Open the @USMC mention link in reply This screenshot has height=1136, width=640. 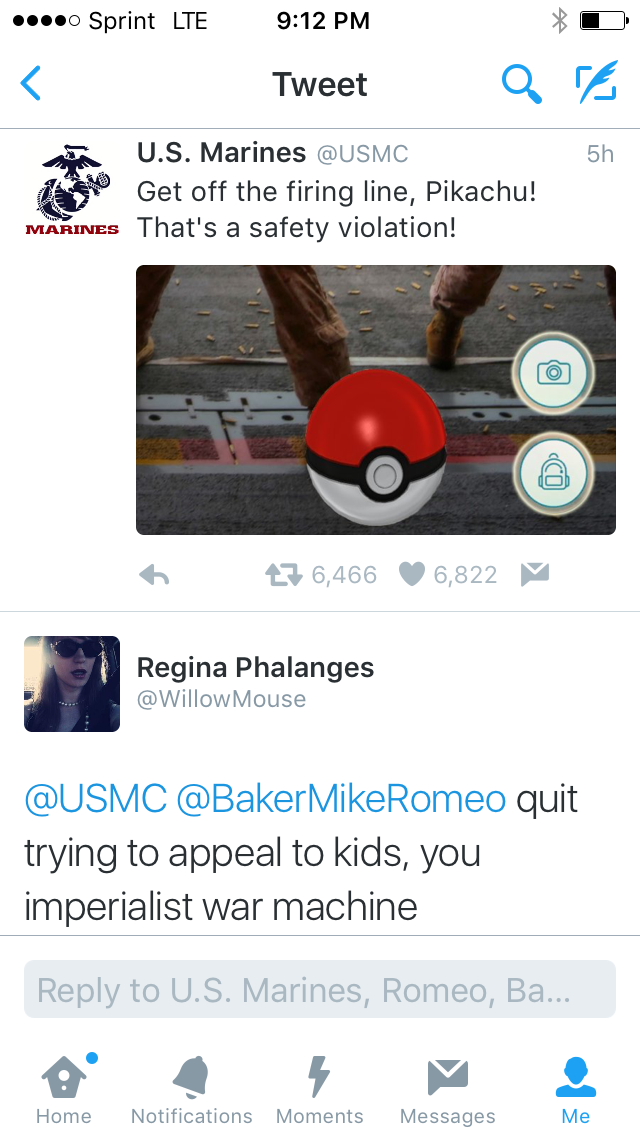click(96, 799)
